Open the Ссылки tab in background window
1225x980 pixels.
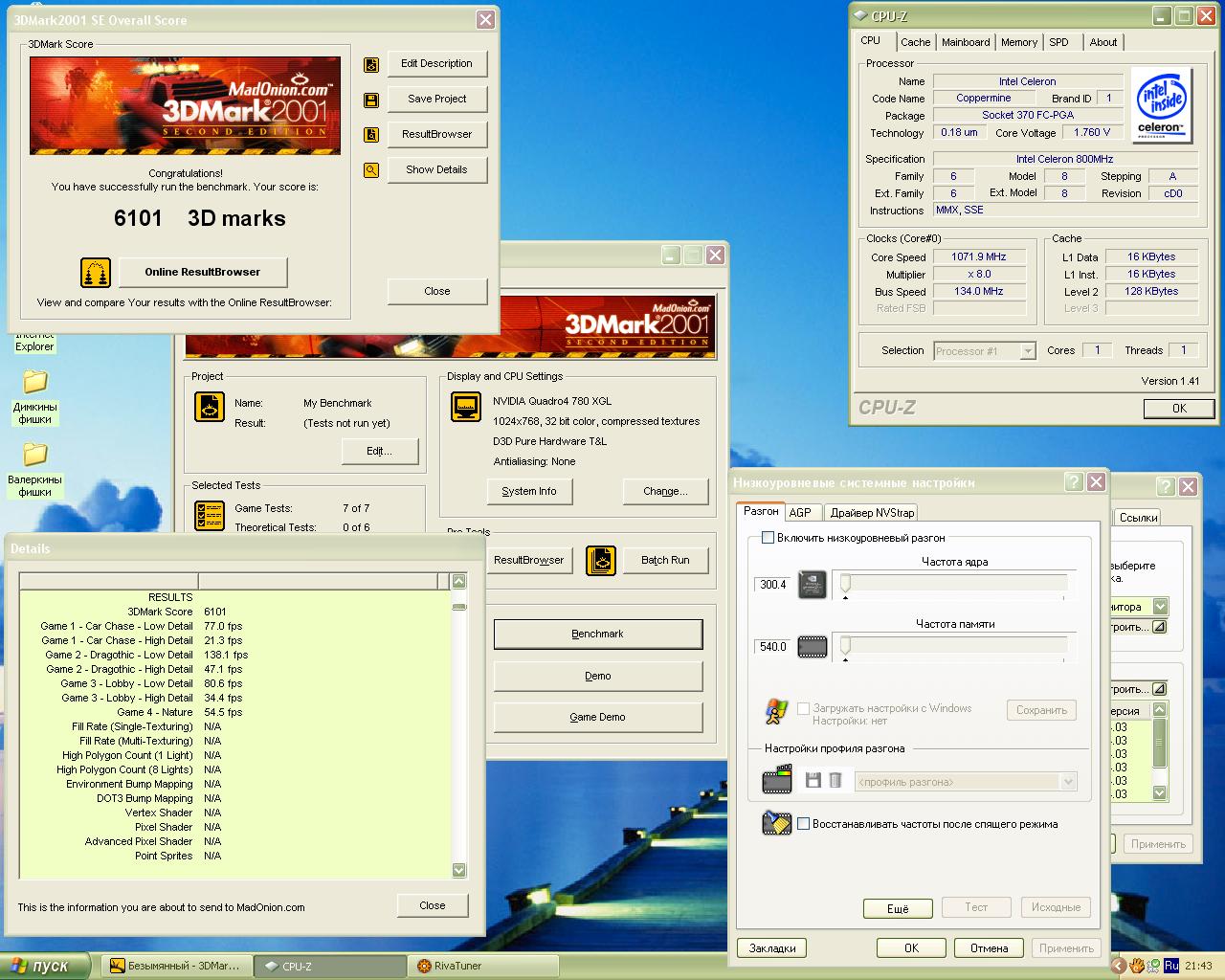[x=1138, y=518]
